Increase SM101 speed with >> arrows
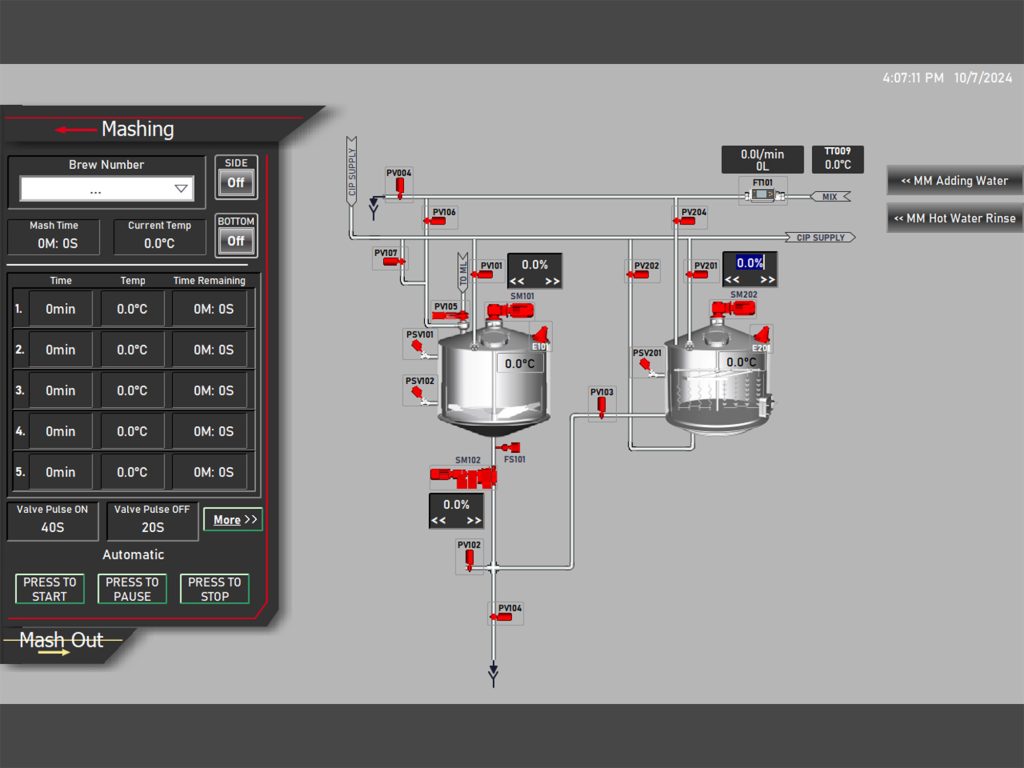Viewport: 1024px width, 768px height. tap(552, 281)
